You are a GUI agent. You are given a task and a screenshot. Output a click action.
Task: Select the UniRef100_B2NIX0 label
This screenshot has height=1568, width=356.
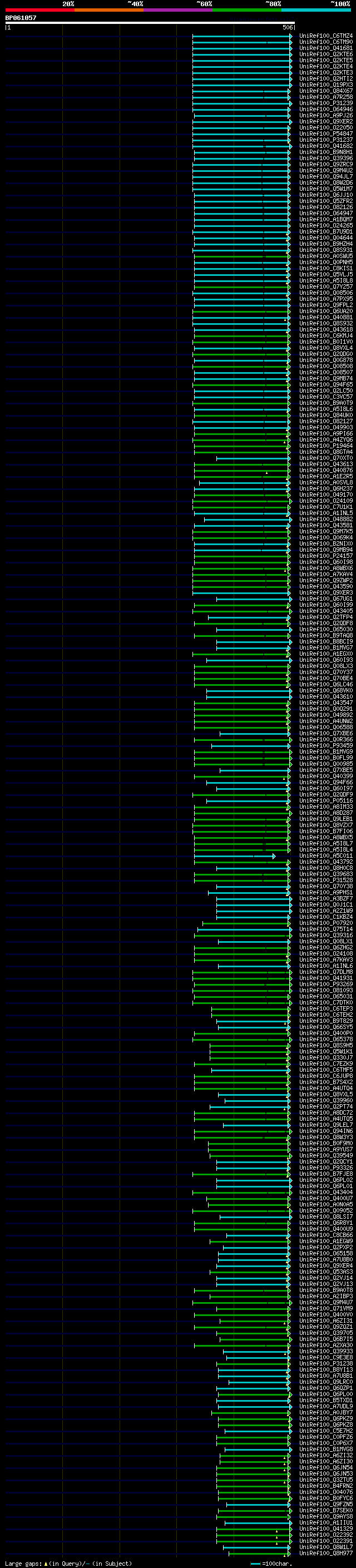point(325,543)
